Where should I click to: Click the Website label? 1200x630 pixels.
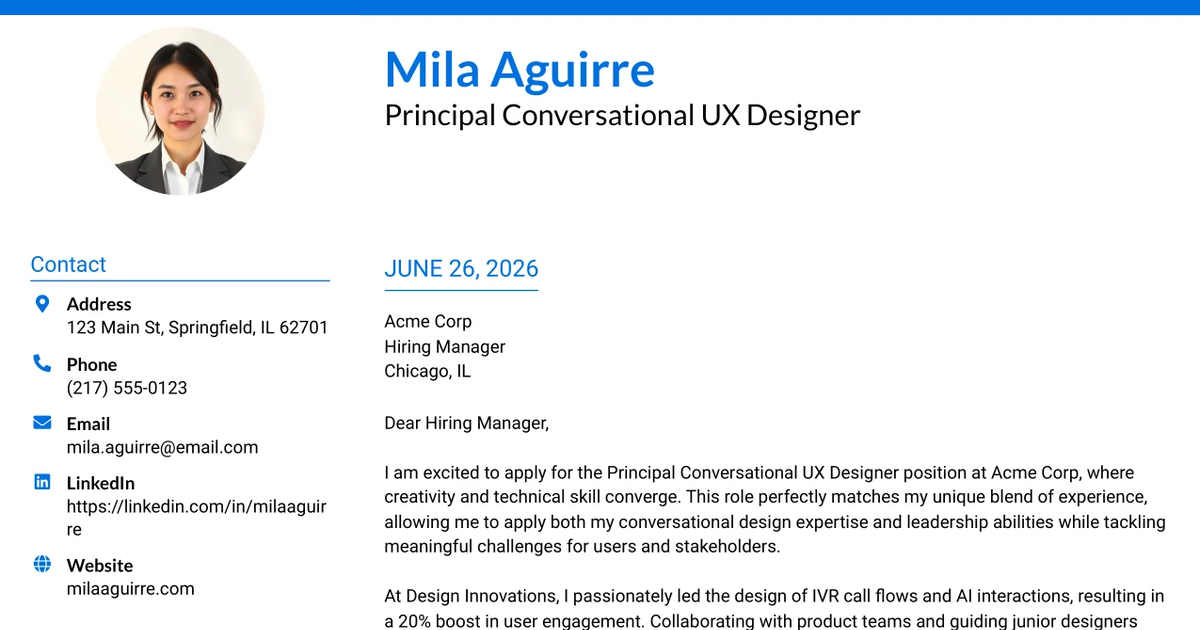[x=100, y=565]
